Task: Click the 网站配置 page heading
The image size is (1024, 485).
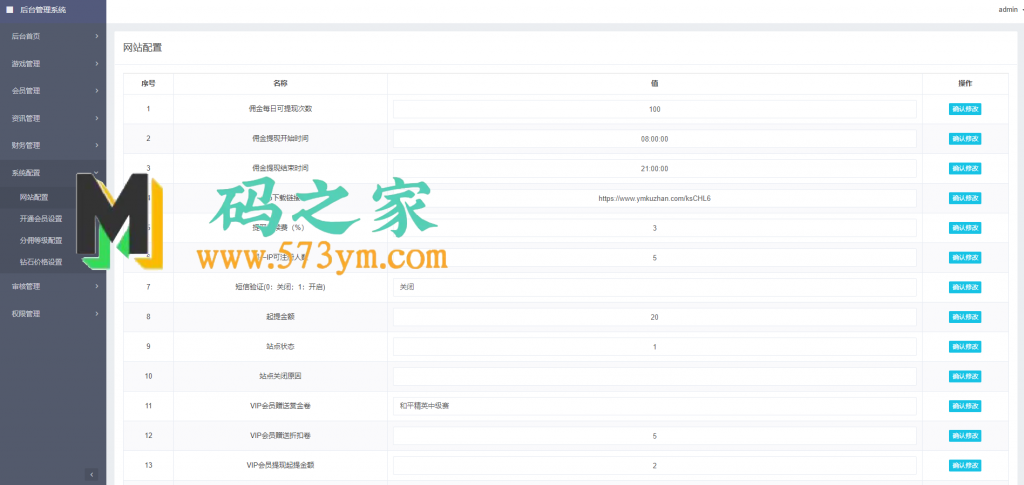Action: point(142,47)
